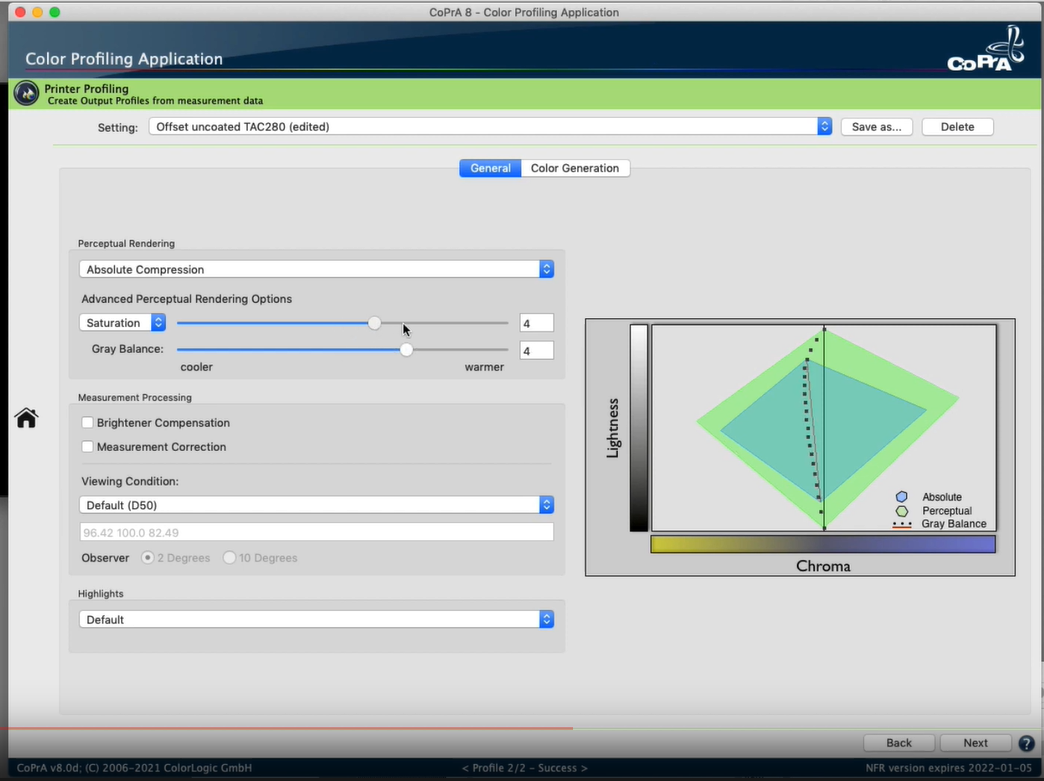Click the 'cooler' slider label
The height and width of the screenshot is (781, 1044).
196,367
